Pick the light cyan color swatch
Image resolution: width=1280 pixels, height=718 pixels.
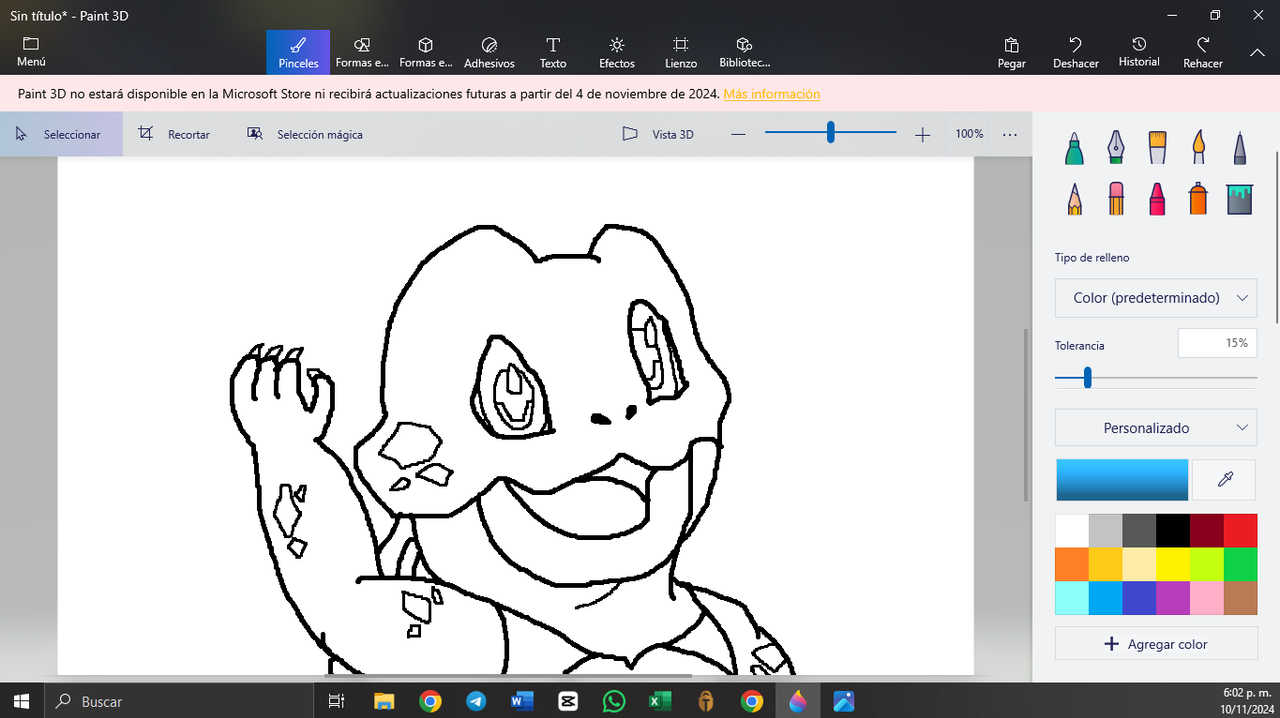click(x=1072, y=598)
